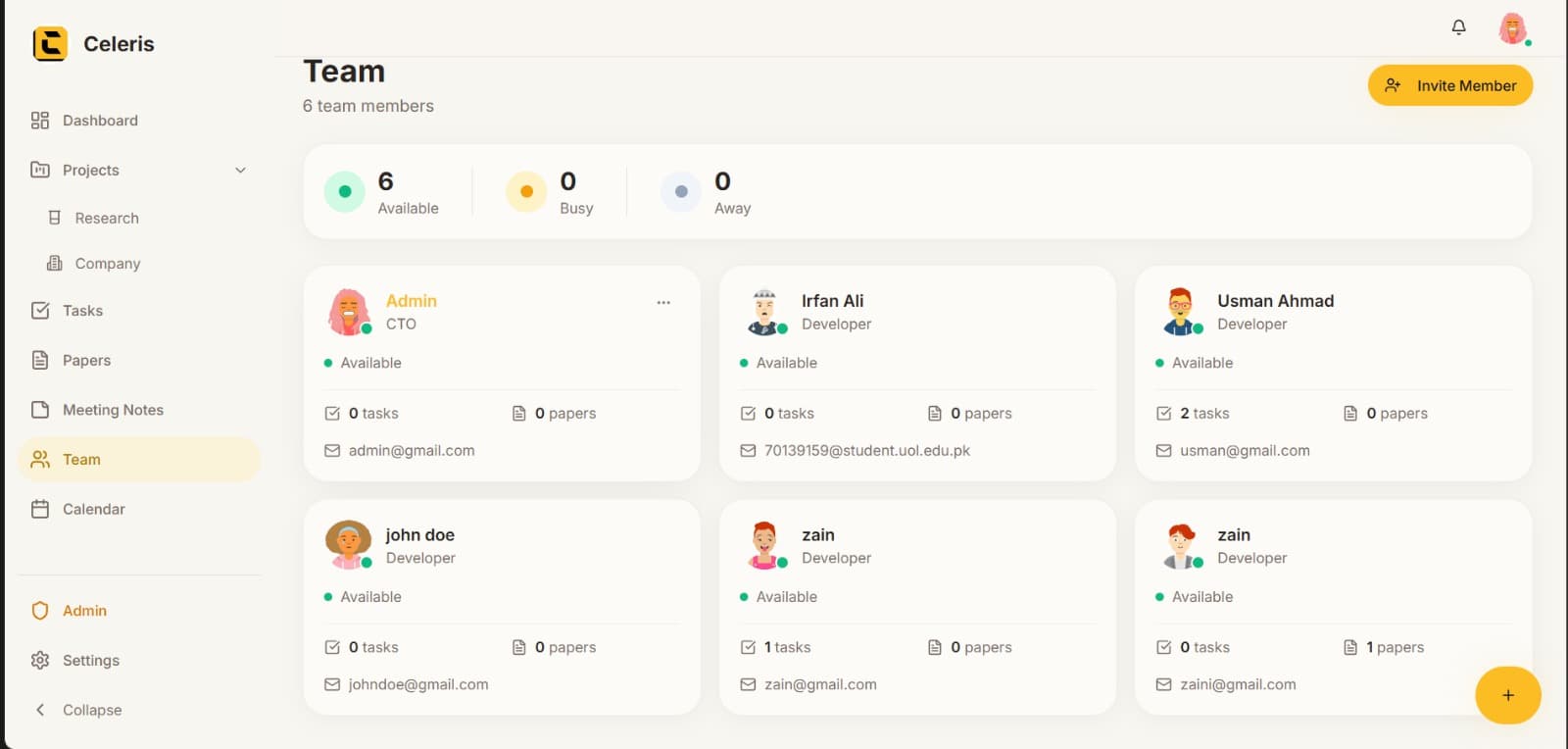1568x749 pixels.
Task: Navigate to Calendar
Action: pos(93,509)
